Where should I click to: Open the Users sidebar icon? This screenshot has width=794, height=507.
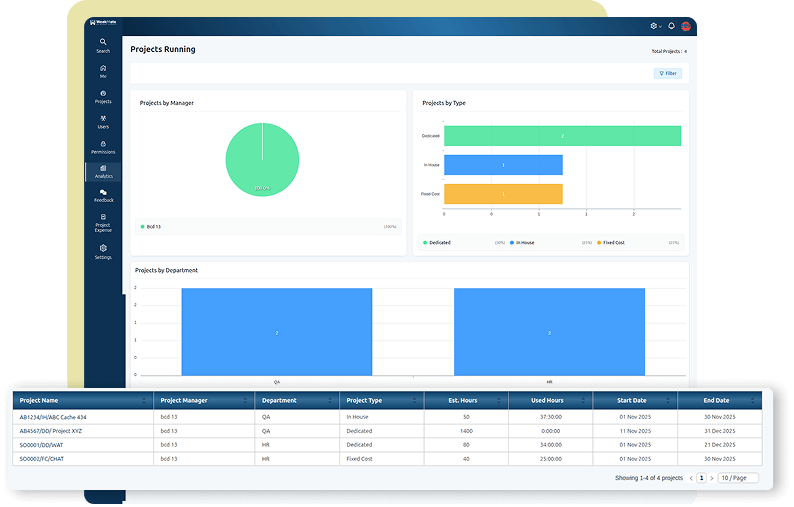coord(103,121)
